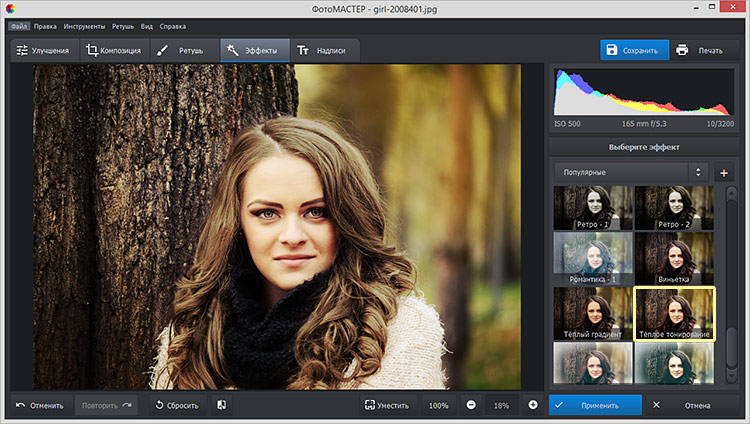
Task: Open the Популярные effects category dropdown
Action: [632, 172]
